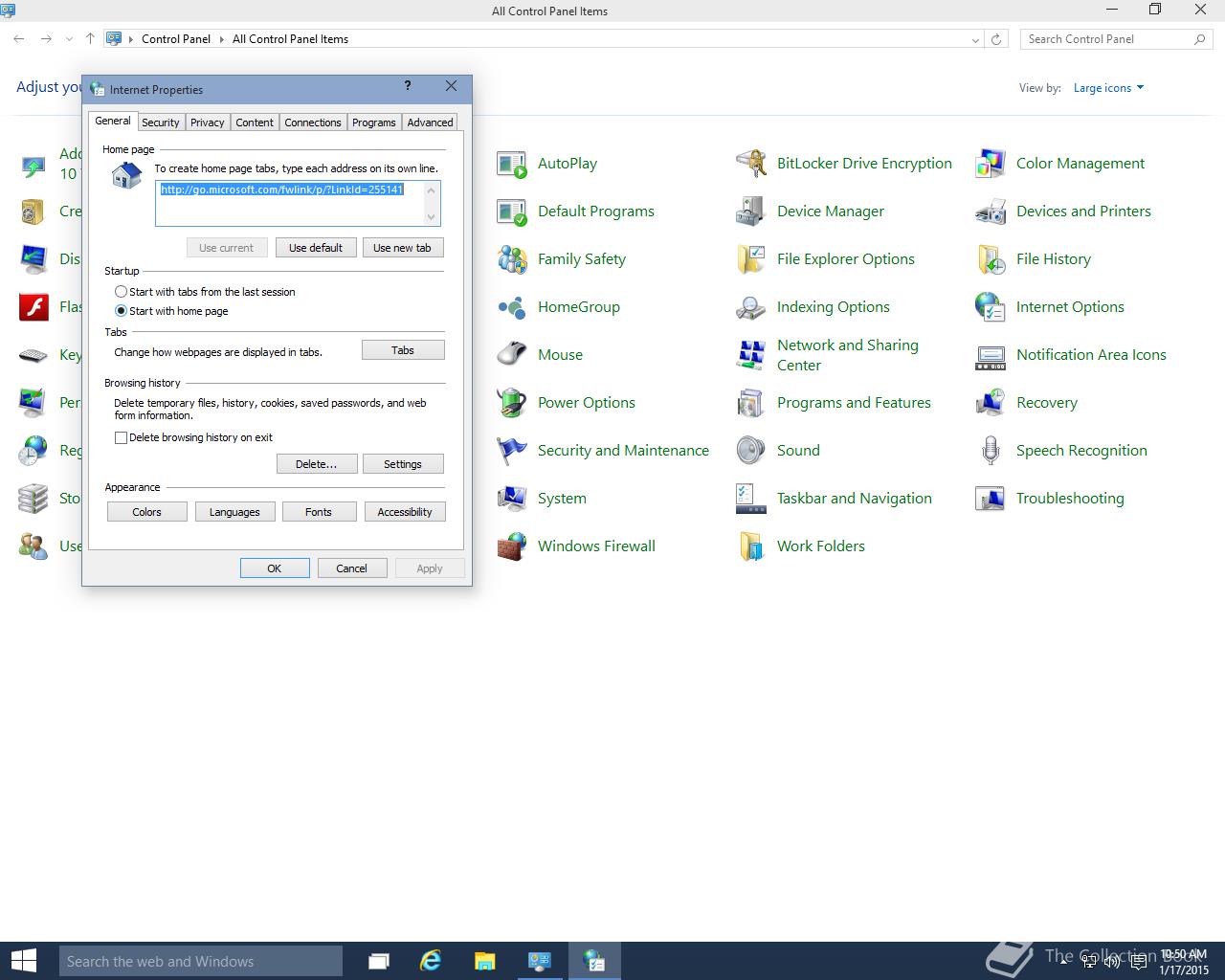
Task: Select Start with tabs from last session
Action: pos(121,292)
